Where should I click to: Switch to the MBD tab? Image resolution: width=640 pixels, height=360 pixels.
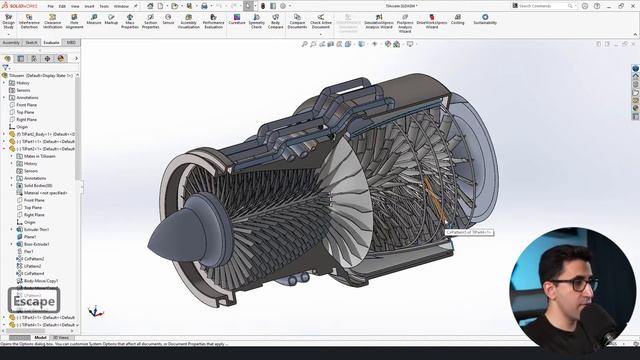(x=71, y=42)
